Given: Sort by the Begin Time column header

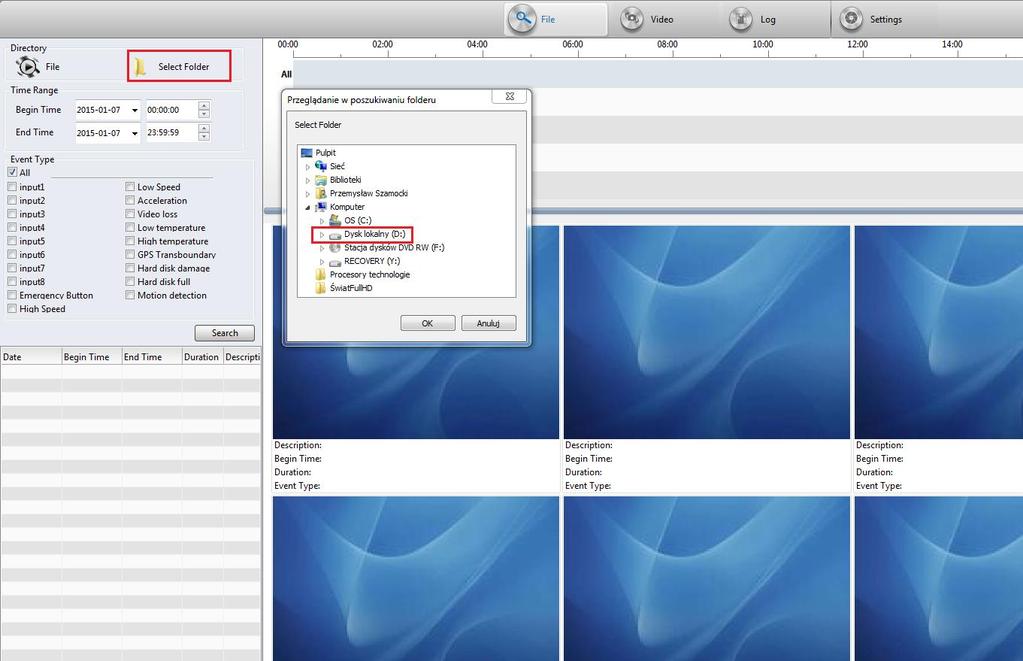Looking at the screenshot, I should (91, 357).
